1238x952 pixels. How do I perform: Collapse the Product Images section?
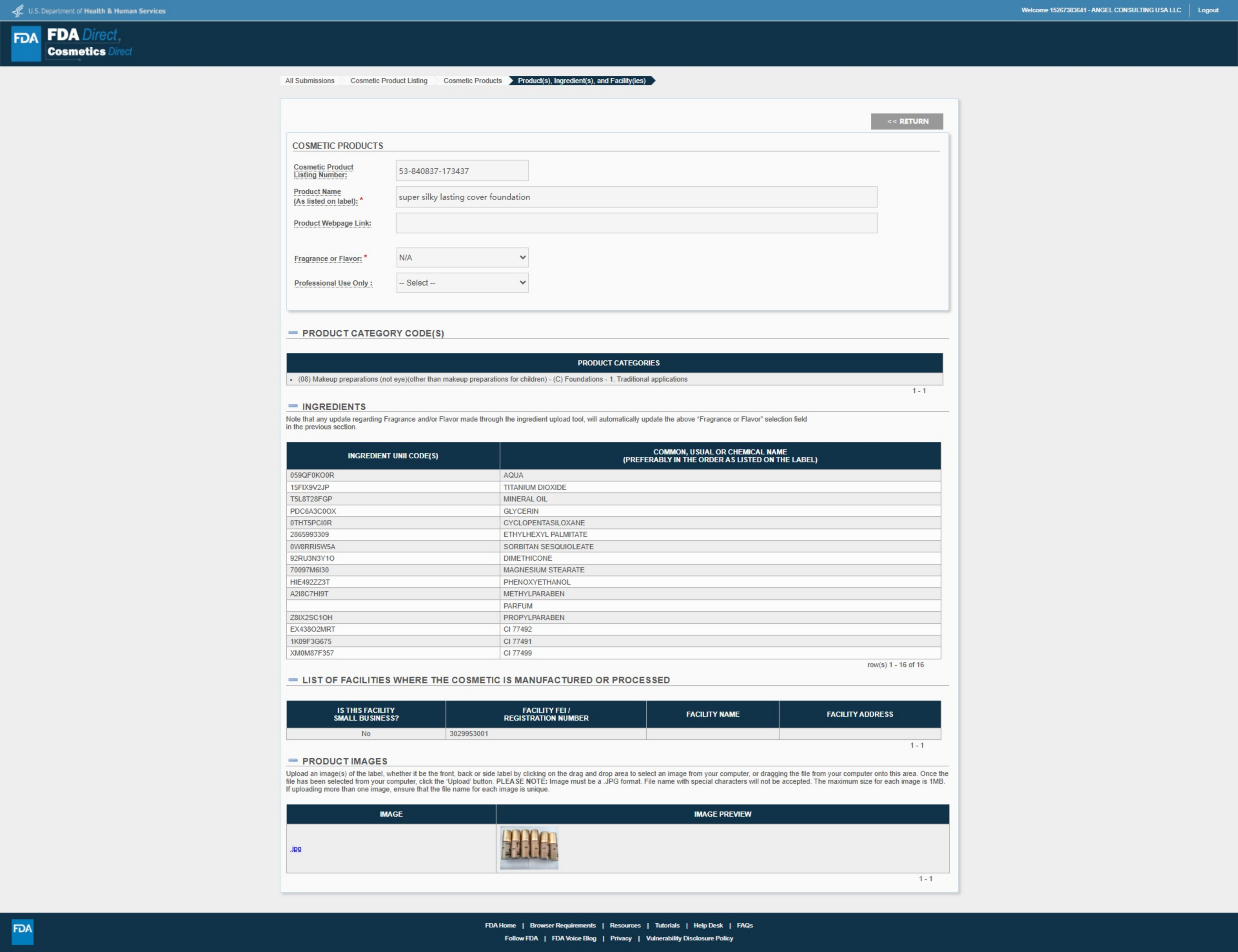point(293,761)
